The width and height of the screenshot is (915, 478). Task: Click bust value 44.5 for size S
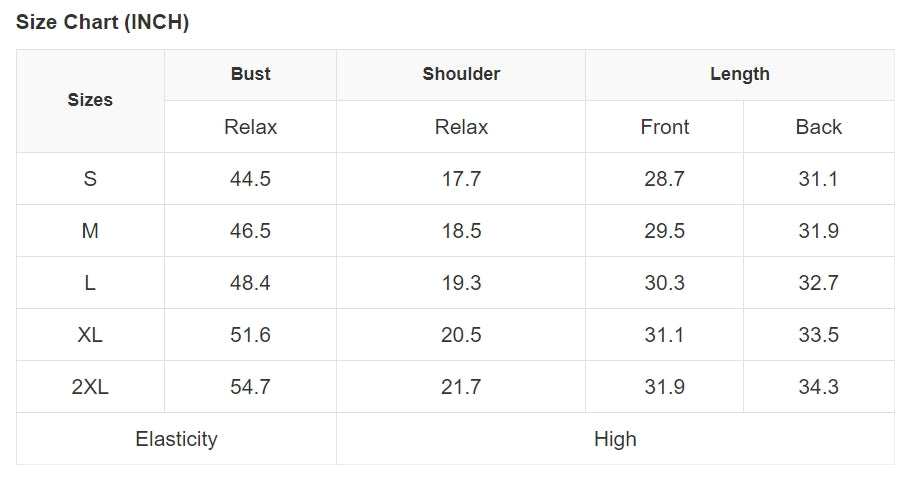(x=250, y=179)
